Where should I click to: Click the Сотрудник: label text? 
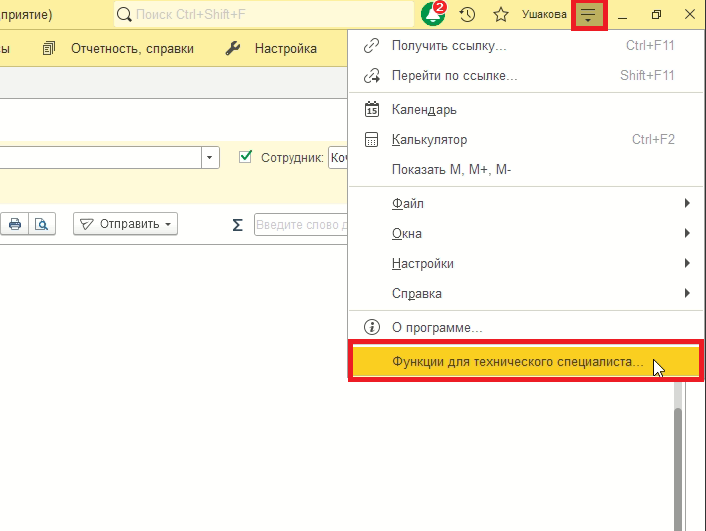(292, 158)
